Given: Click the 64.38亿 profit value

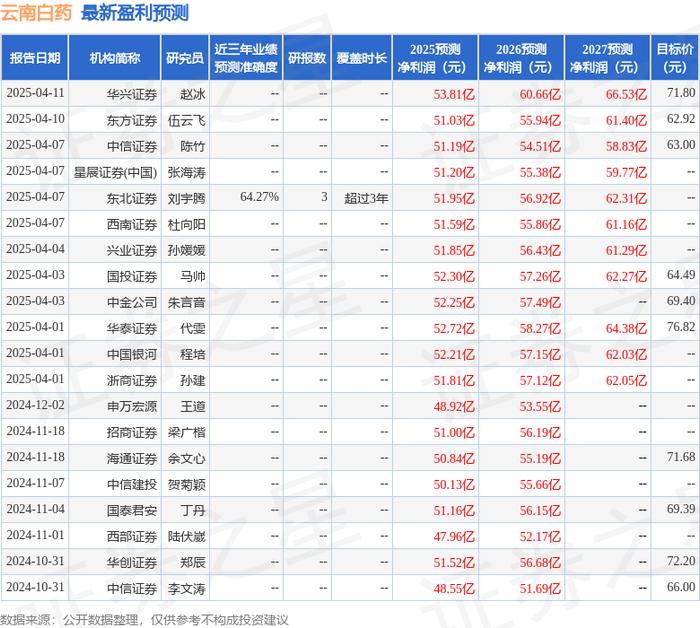Looking at the screenshot, I should (626, 328).
